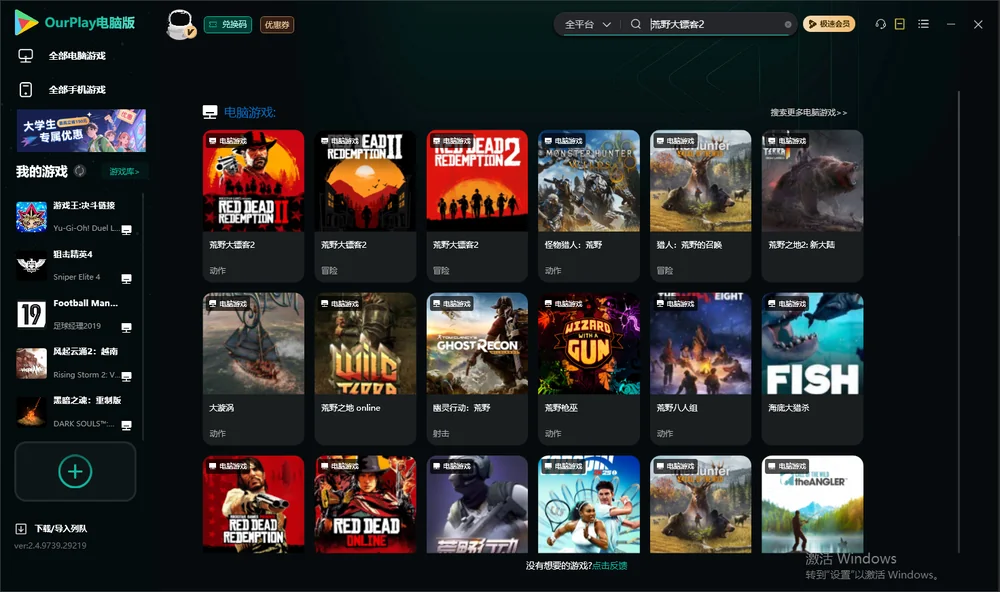Open the hamburger menu list icon
This screenshot has width=1000, height=592.
(923, 24)
